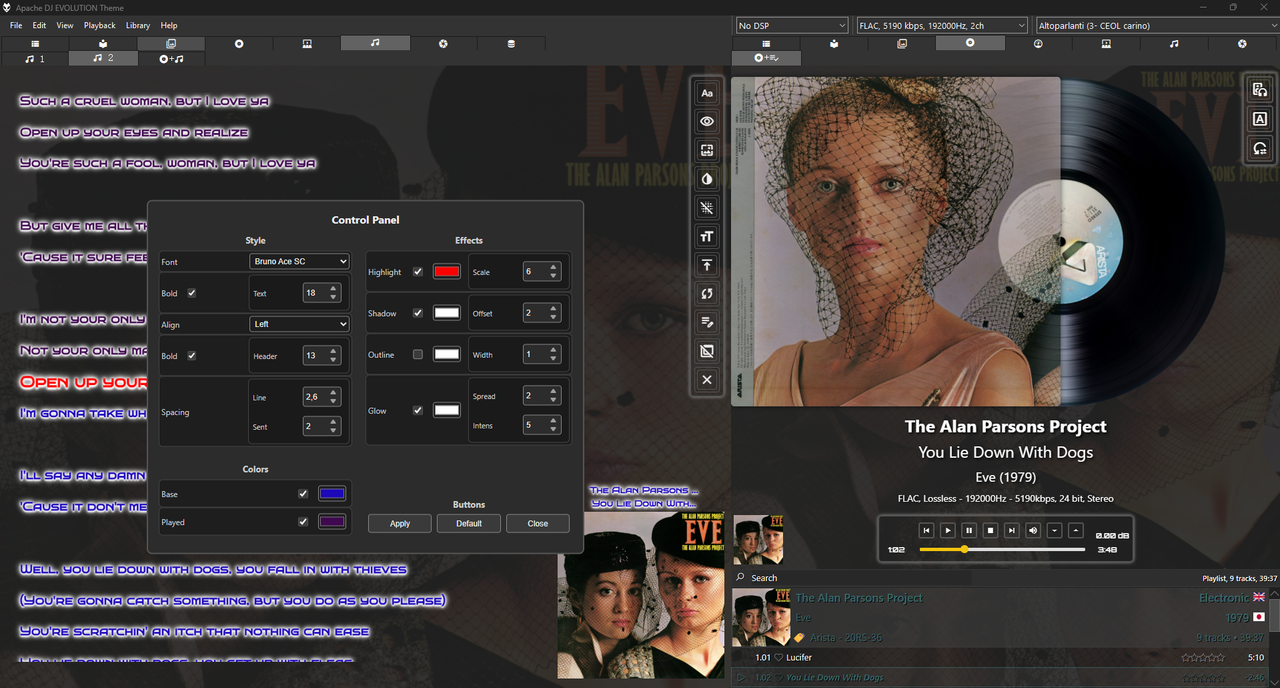Click the eye icon in the lyrics toolbar
Viewport: 1280px width, 688px height.
pyautogui.click(x=707, y=121)
